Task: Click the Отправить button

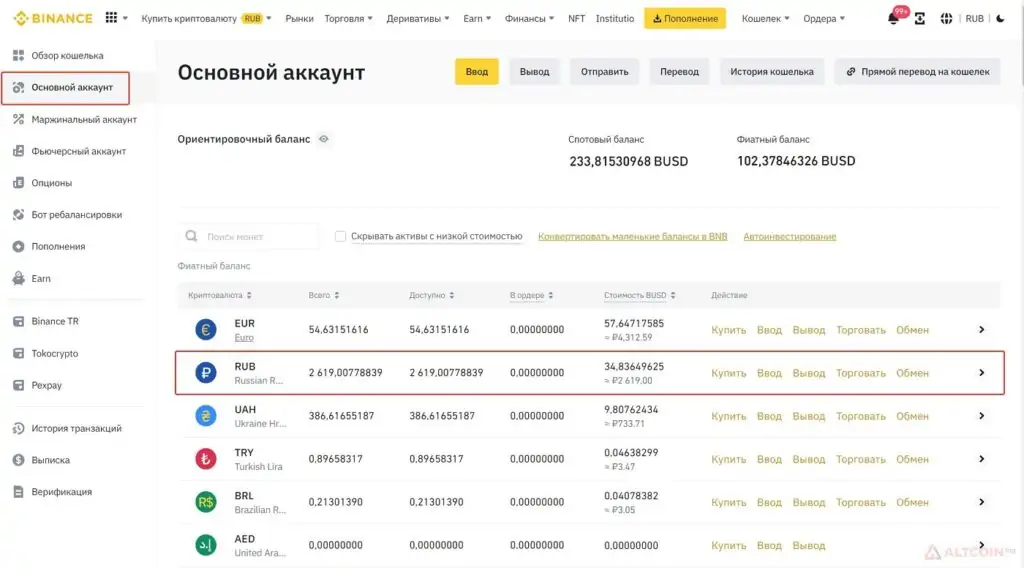Action: (605, 72)
